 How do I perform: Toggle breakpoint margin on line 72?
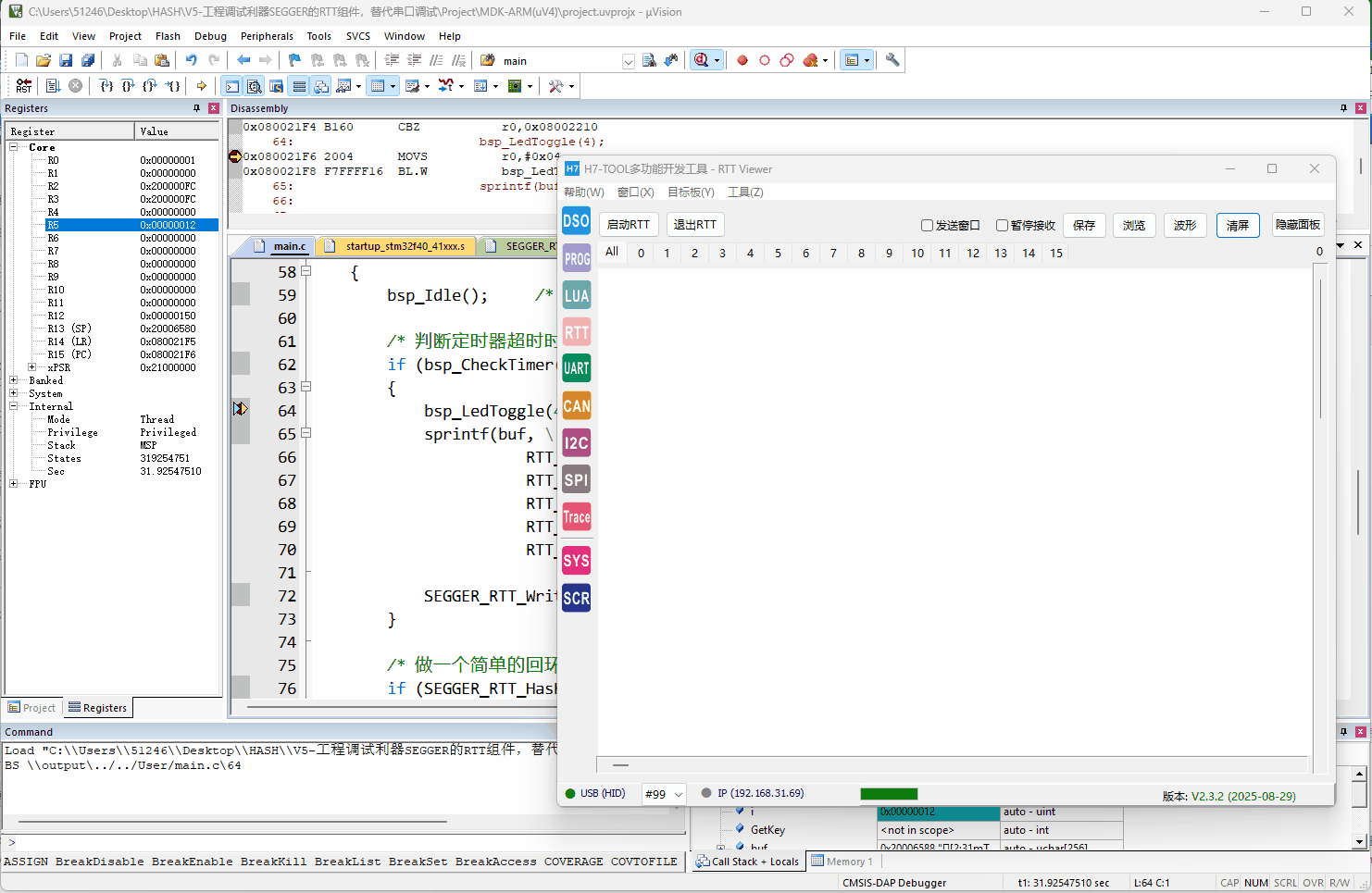pos(241,595)
